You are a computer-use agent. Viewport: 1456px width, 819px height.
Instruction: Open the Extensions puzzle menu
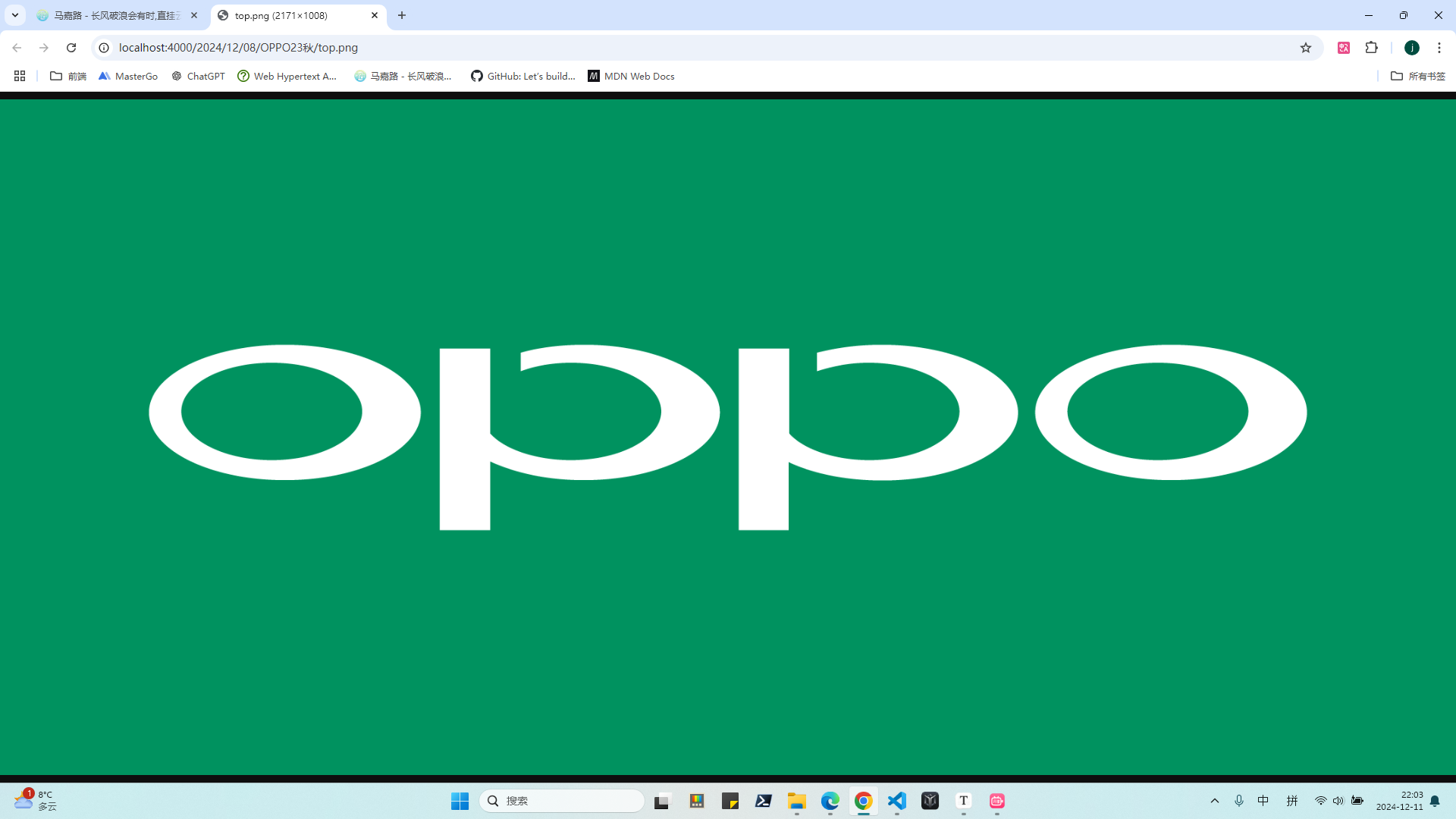[1371, 48]
